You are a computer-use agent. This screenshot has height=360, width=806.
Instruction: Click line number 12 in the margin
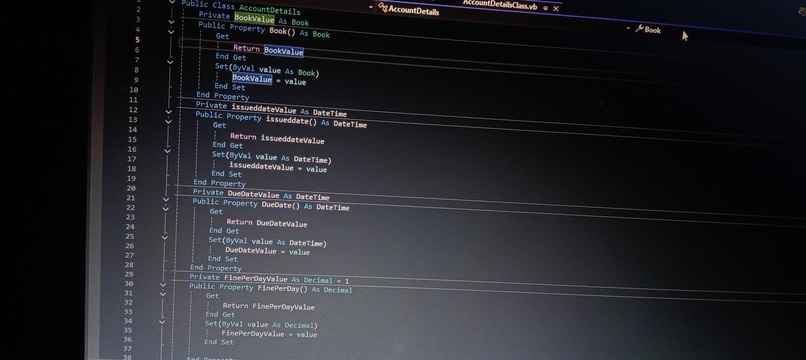pos(133,110)
